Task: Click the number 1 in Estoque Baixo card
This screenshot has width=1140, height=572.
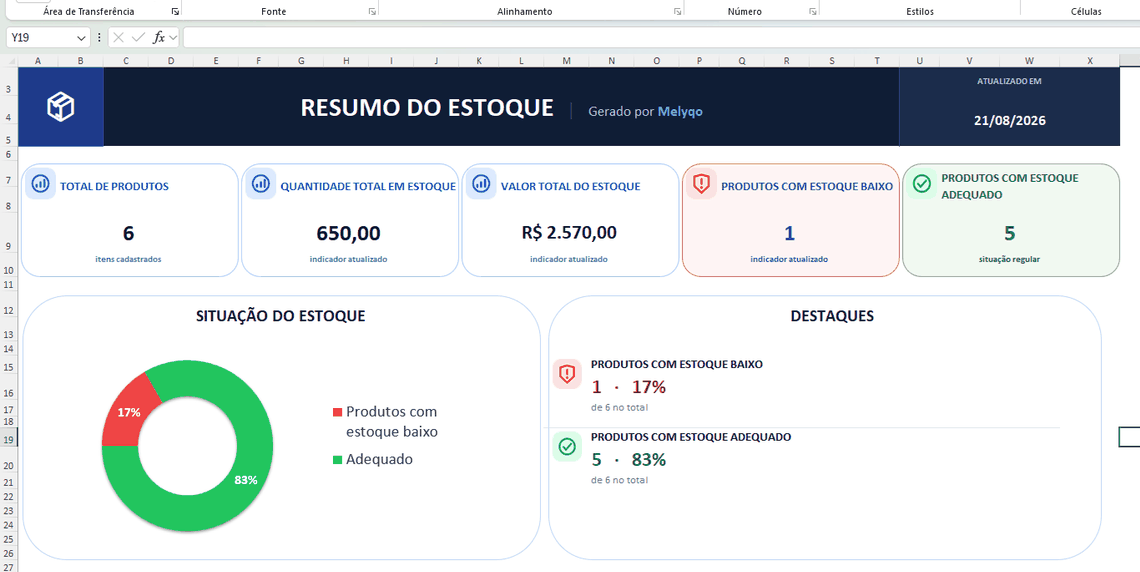Action: 790,233
